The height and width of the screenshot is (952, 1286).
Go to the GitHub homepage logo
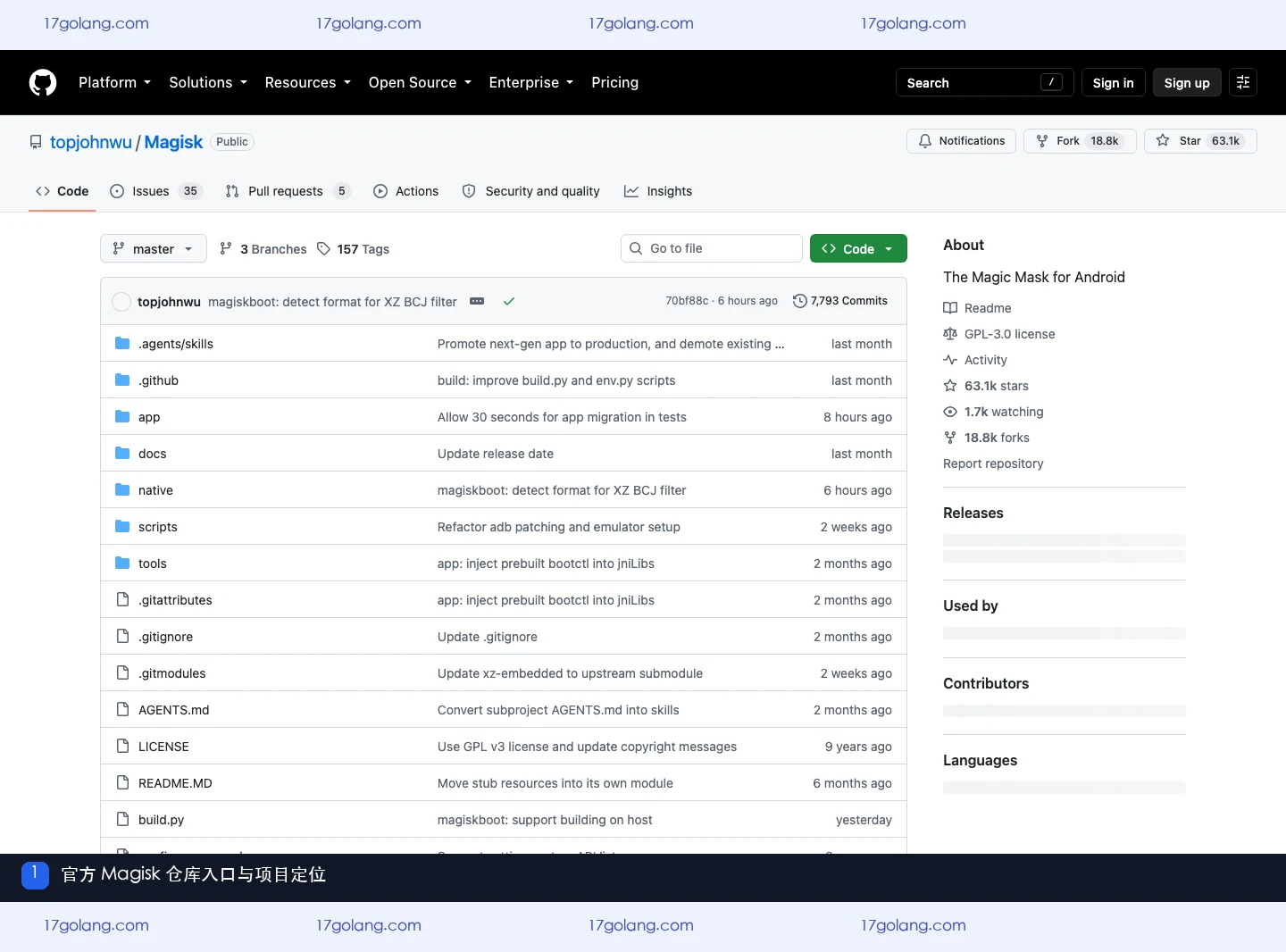(x=43, y=82)
